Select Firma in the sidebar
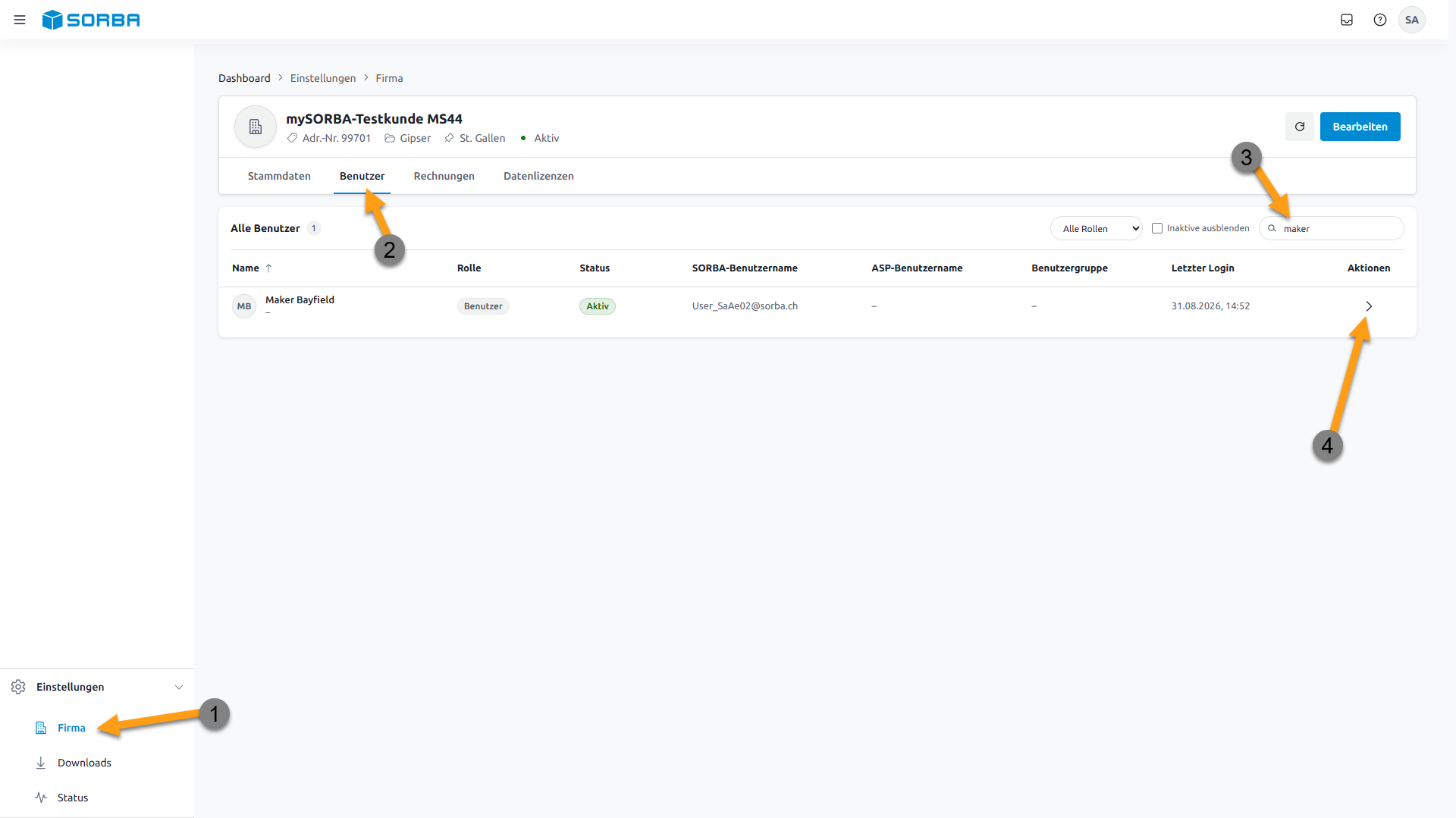Image resolution: width=1456 pixels, height=818 pixels. (x=71, y=728)
